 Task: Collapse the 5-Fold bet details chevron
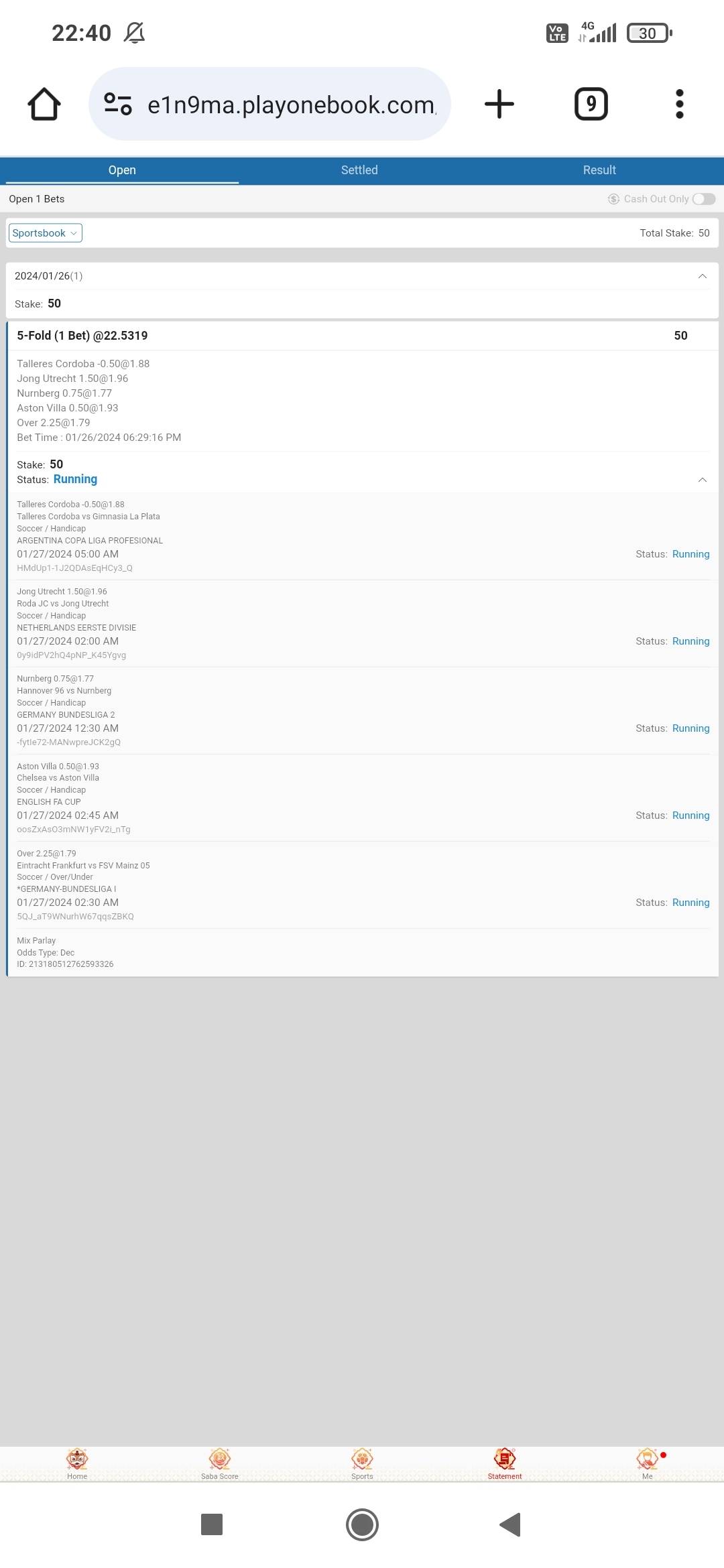pyautogui.click(x=703, y=480)
